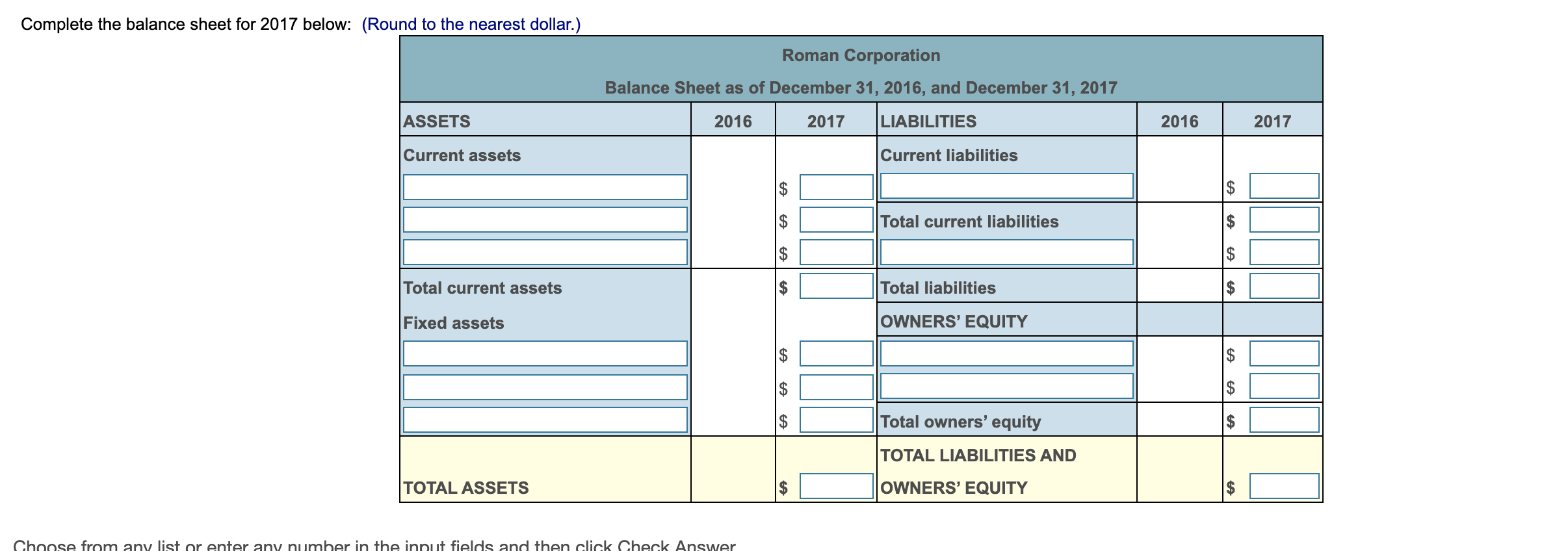Click Total current liabilities 2017 amount field
Viewport: 1568px width, 551px height.
click(x=1284, y=220)
